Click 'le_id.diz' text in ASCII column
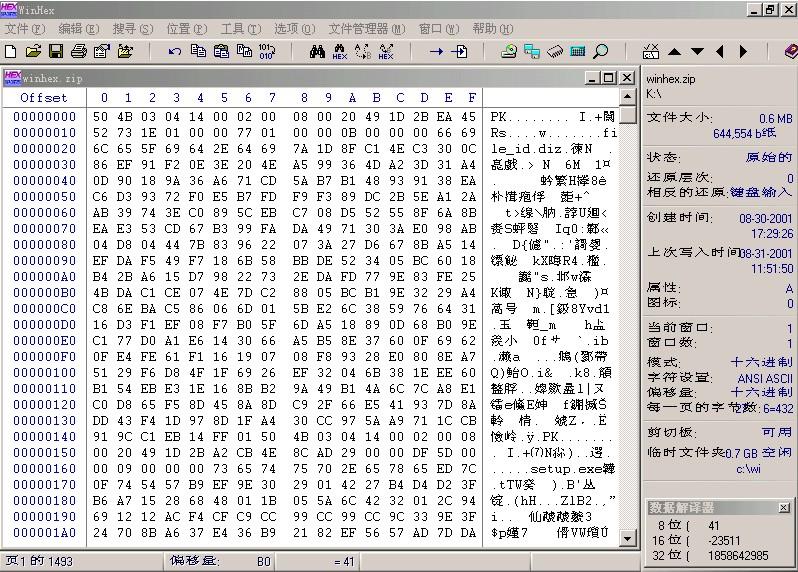The height and width of the screenshot is (572, 798). click(526, 149)
